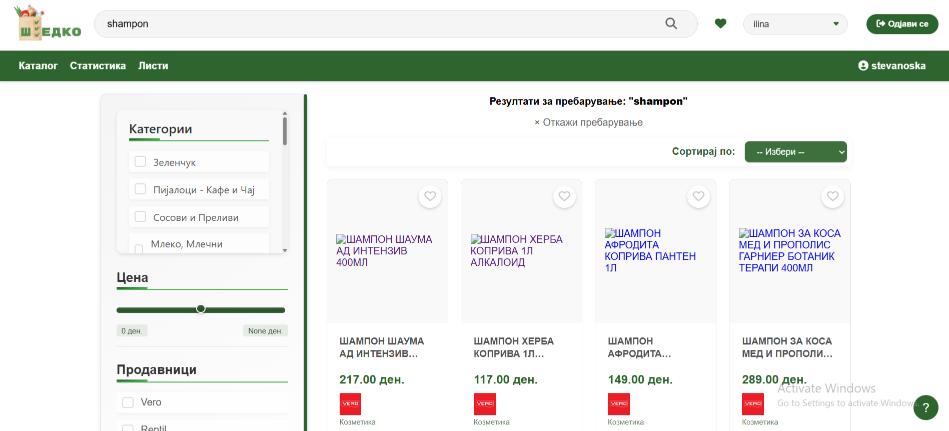The width and height of the screenshot is (949, 431).
Task: Open favorites via the green heart icon
Action: (720, 24)
